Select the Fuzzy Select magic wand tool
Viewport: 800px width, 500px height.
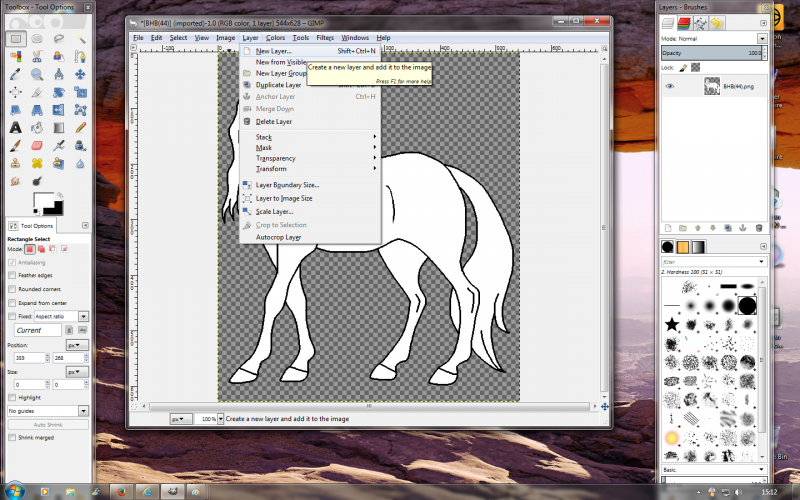click(80, 39)
